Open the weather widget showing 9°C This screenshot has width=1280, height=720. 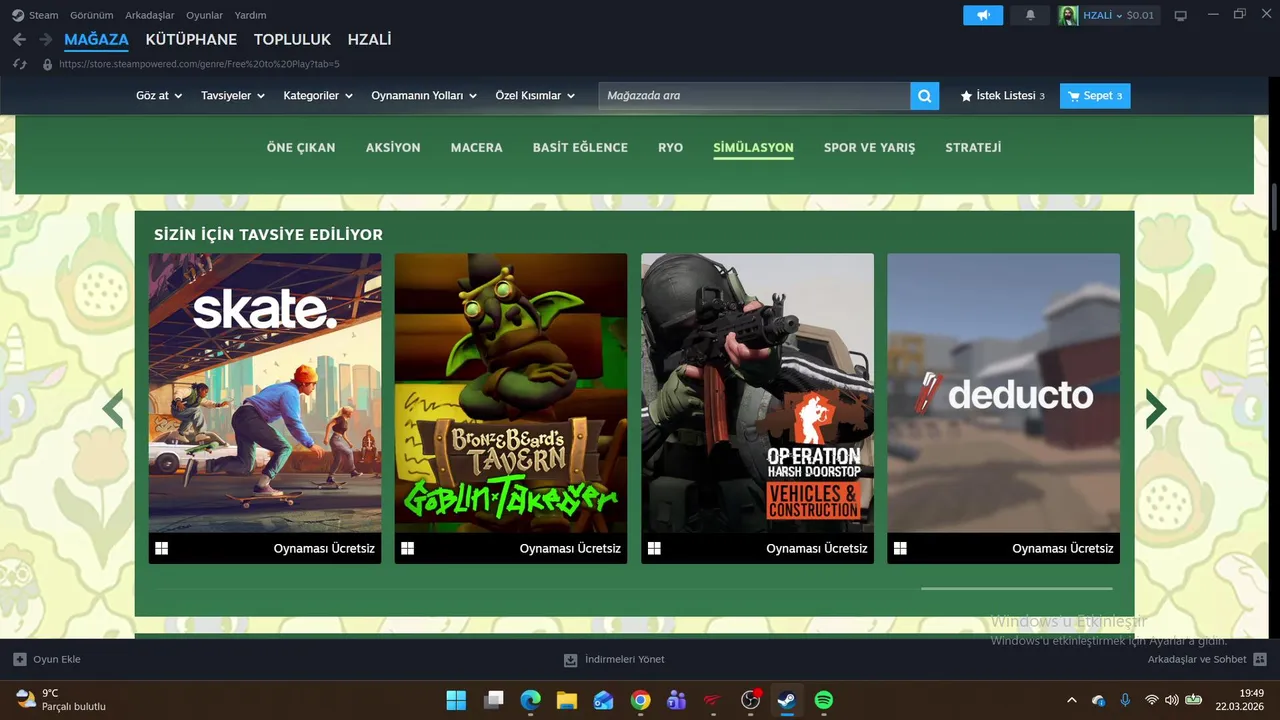click(x=60, y=700)
